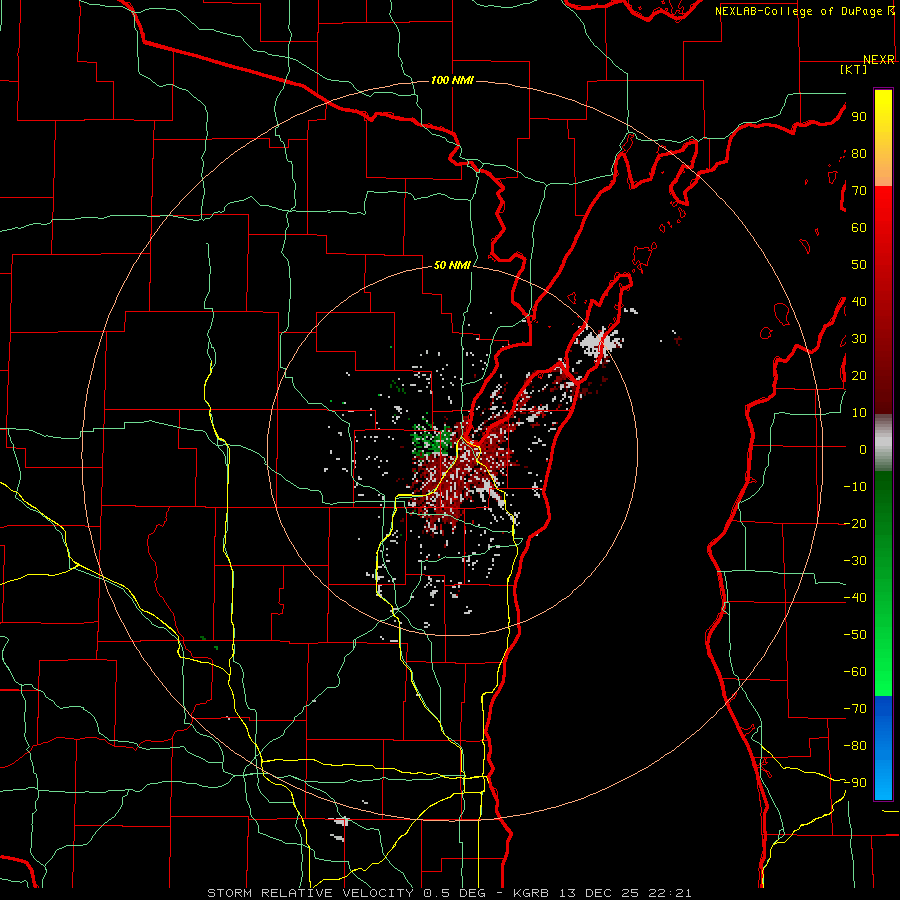Click the "-50" velocity scale value

point(855,635)
